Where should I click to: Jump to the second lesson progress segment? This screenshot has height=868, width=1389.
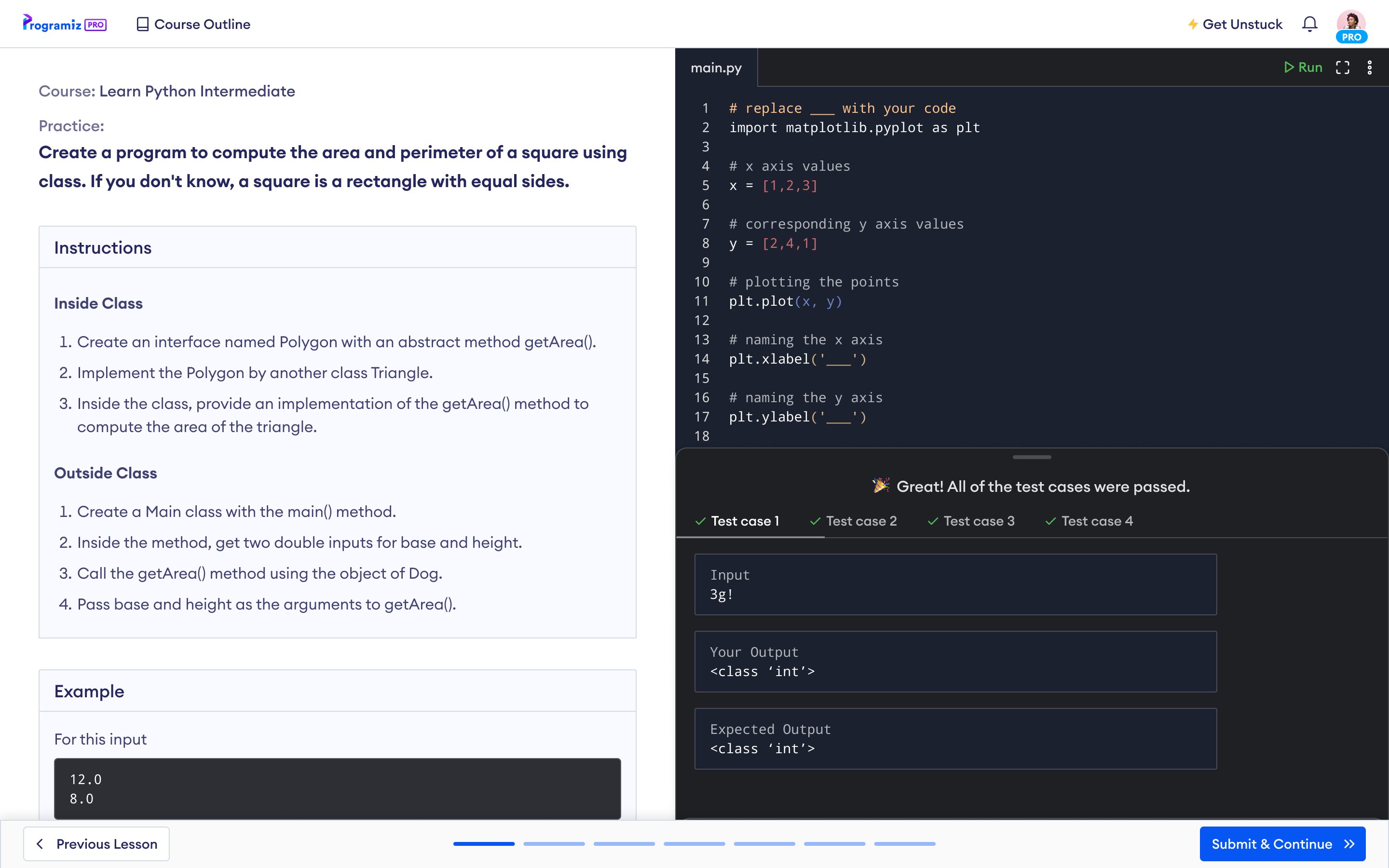554,843
